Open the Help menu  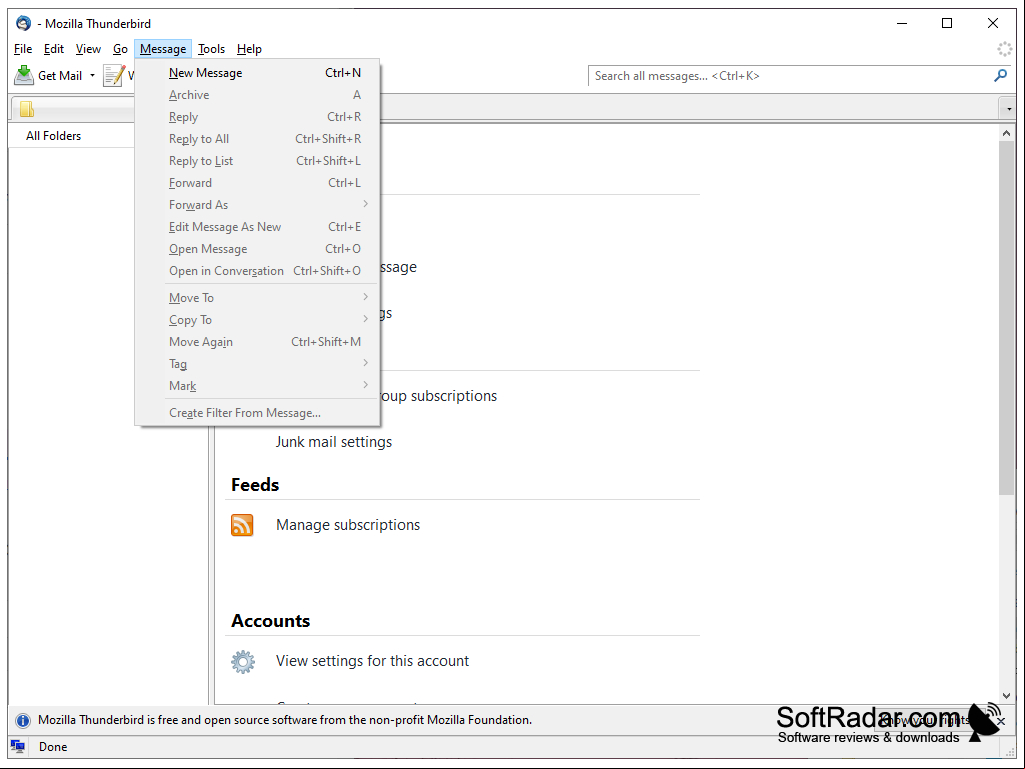tap(249, 49)
